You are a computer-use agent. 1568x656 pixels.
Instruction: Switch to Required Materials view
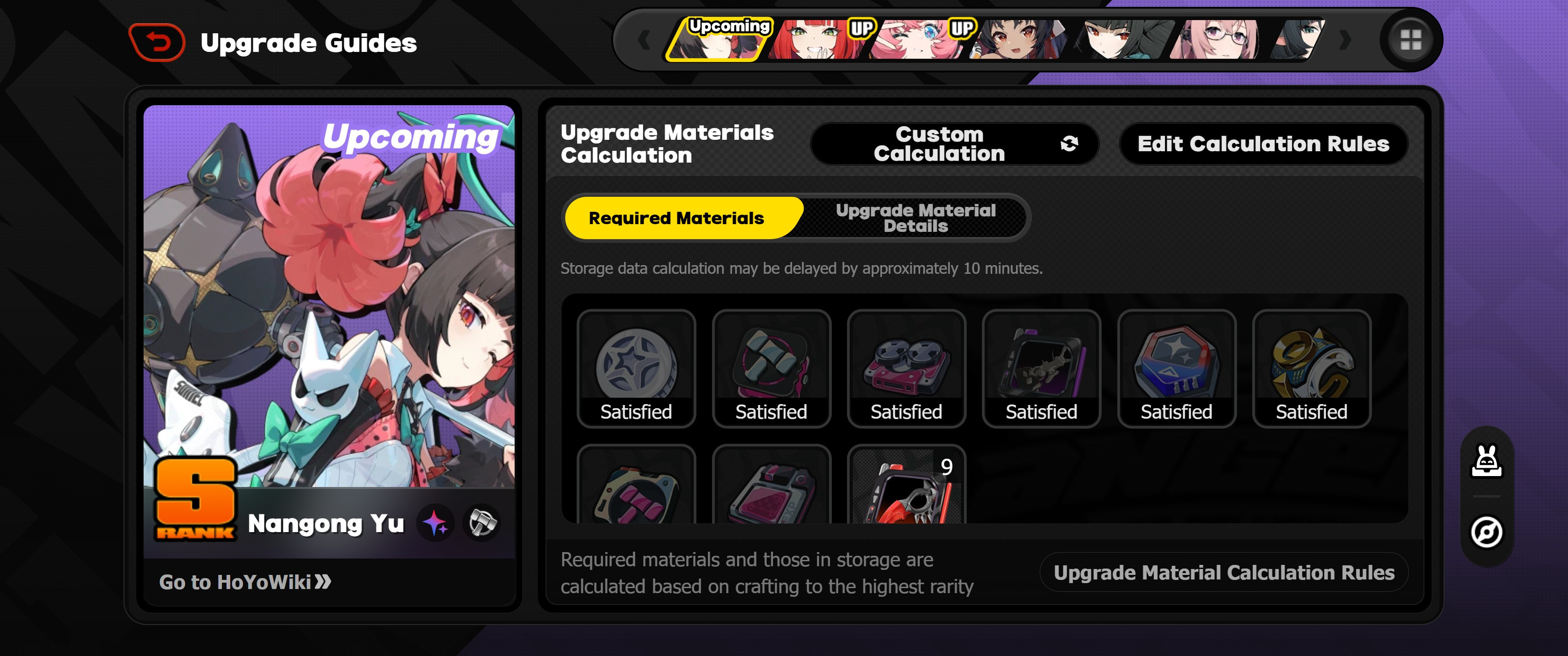coord(676,218)
